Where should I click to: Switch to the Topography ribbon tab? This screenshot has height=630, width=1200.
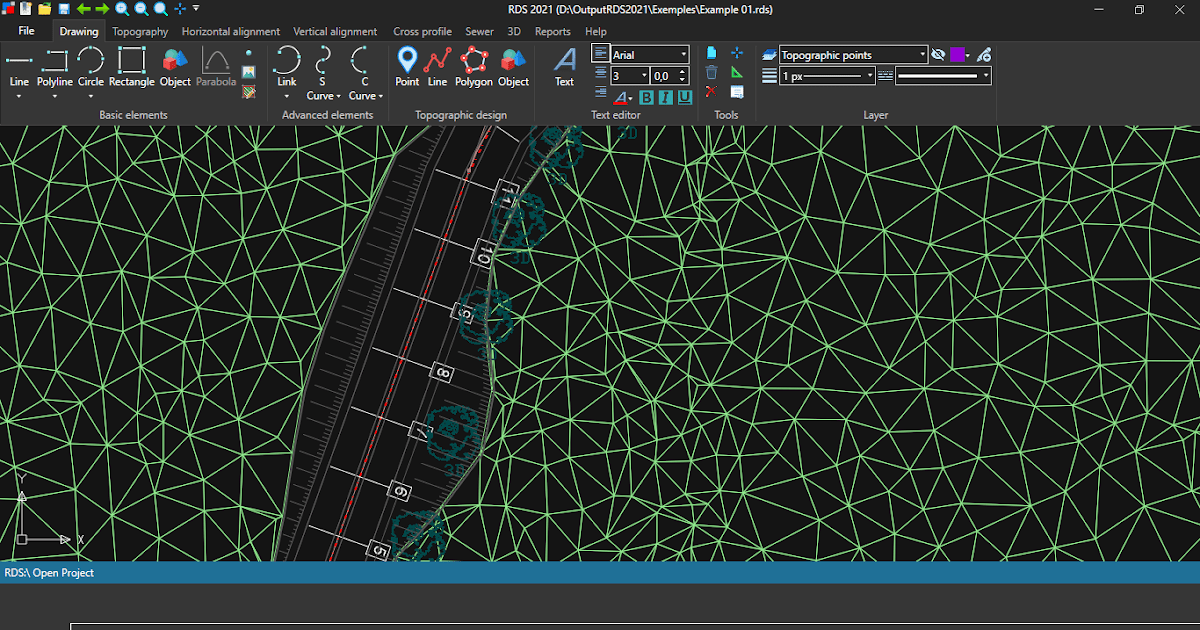click(140, 31)
